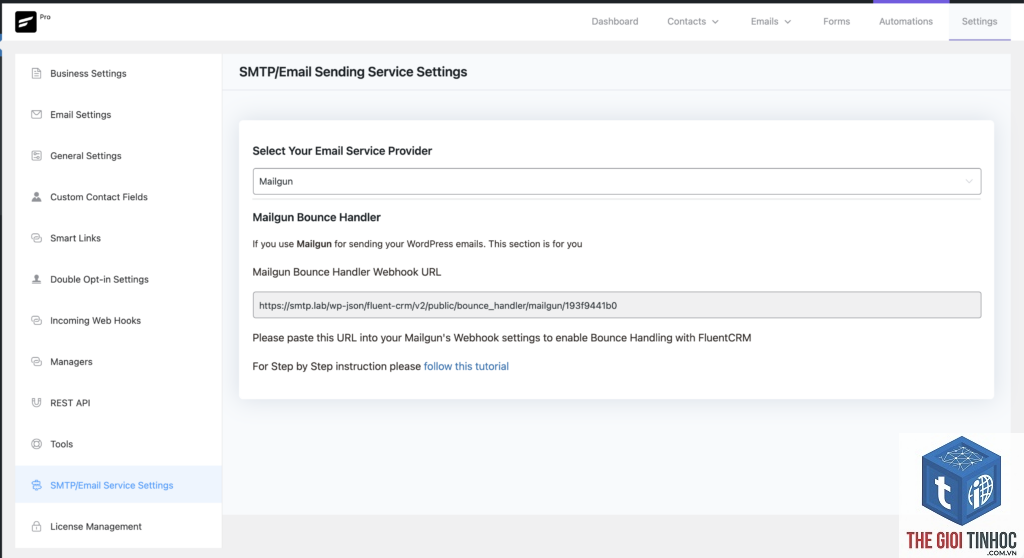Click the Business Settings document icon
Image resolution: width=1024 pixels, height=558 pixels.
click(37, 73)
